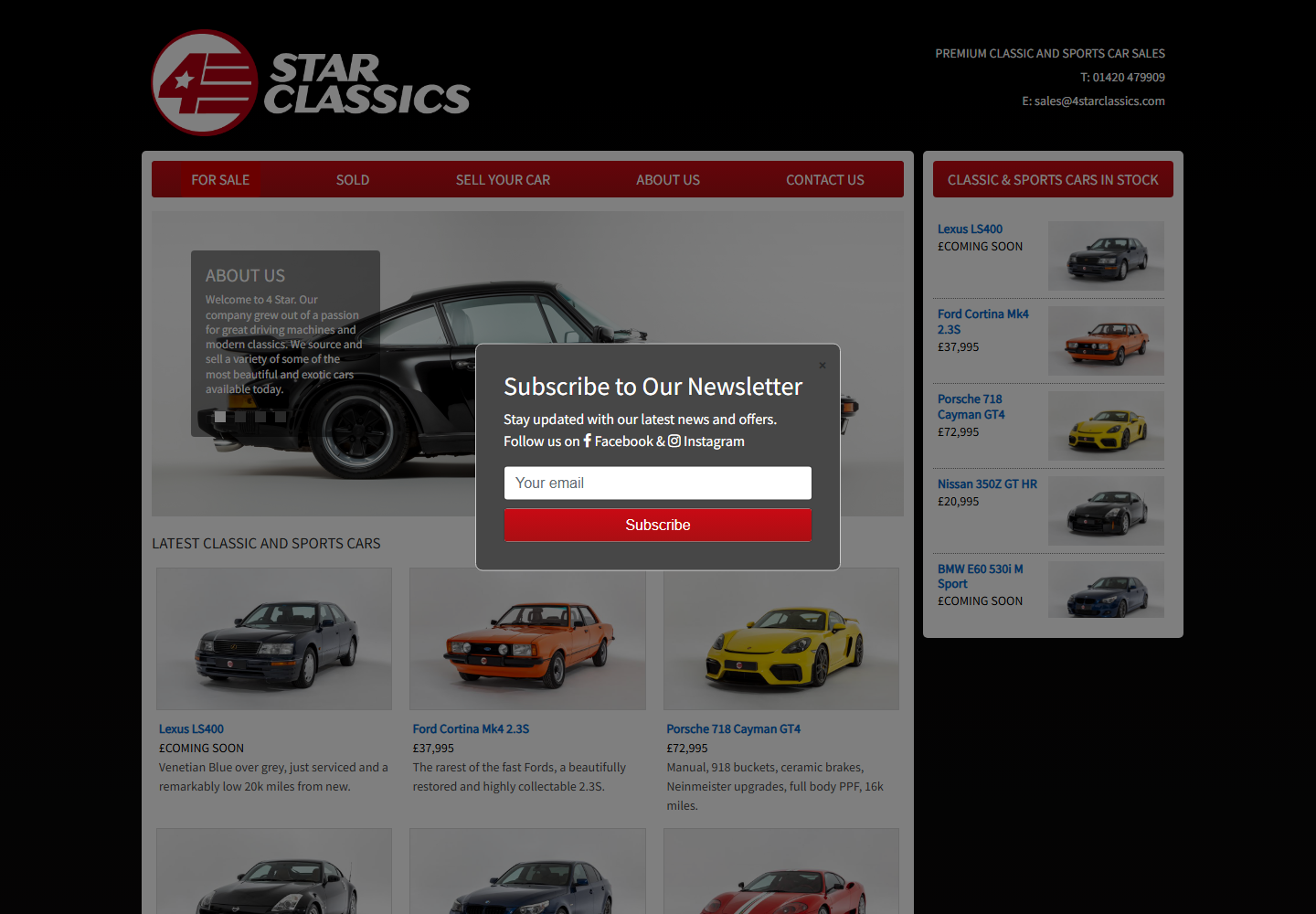This screenshot has height=914, width=1316.
Task: Click the red sports car image in the second grid row
Action: [781, 871]
